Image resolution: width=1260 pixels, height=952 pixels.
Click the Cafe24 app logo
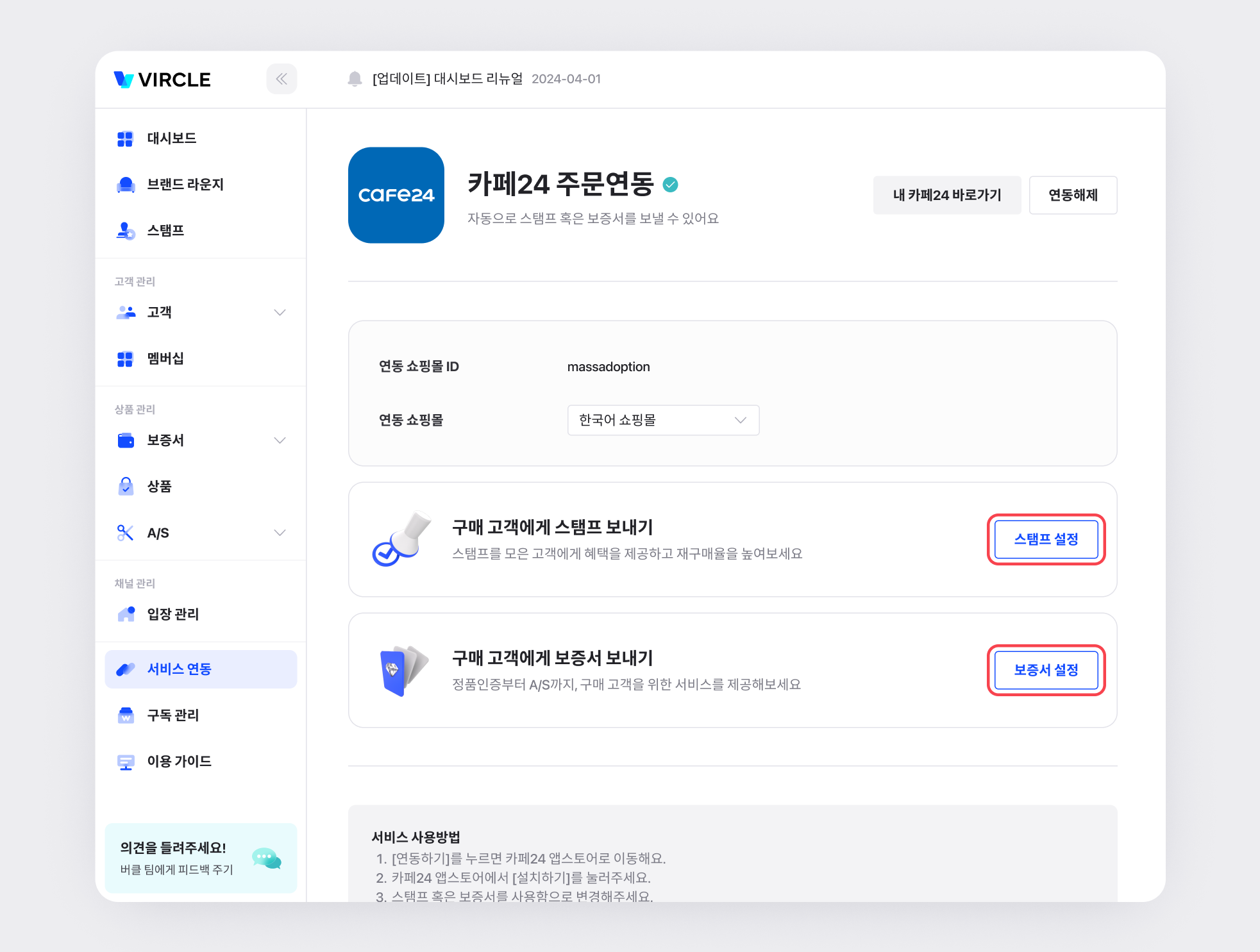(396, 195)
